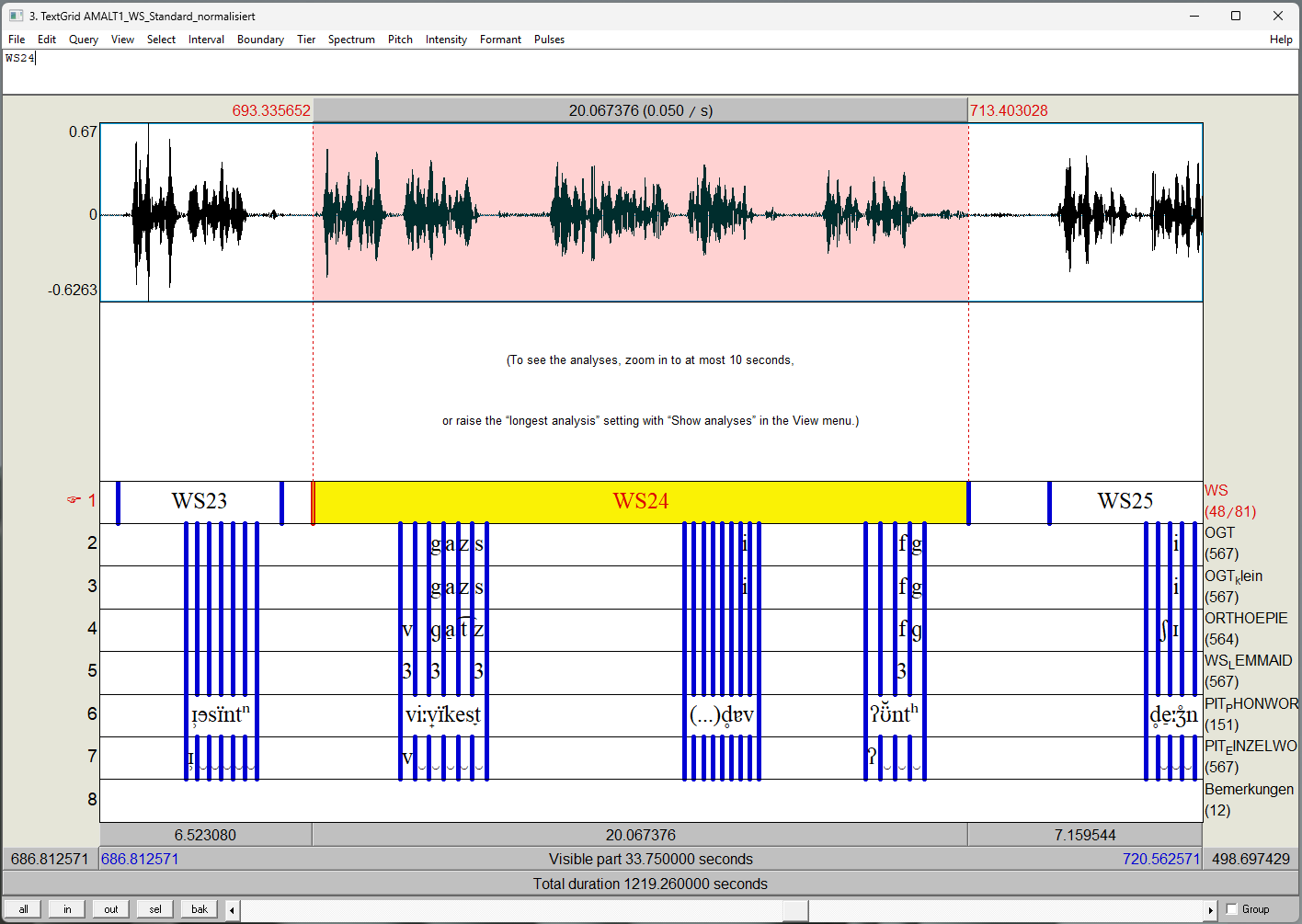Select tier number 8
The image size is (1302, 924).
(92, 799)
